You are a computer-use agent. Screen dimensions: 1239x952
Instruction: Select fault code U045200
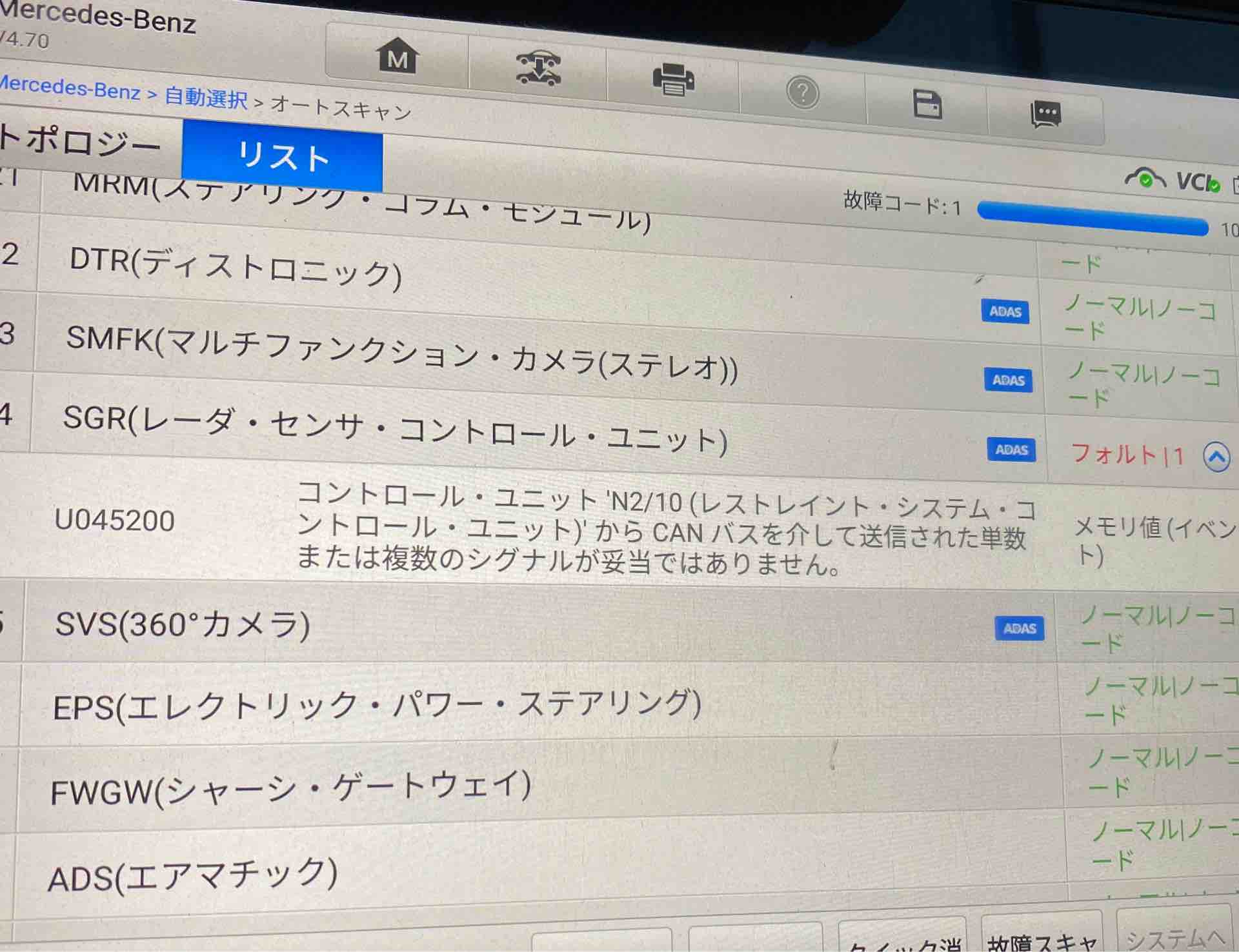click(114, 521)
